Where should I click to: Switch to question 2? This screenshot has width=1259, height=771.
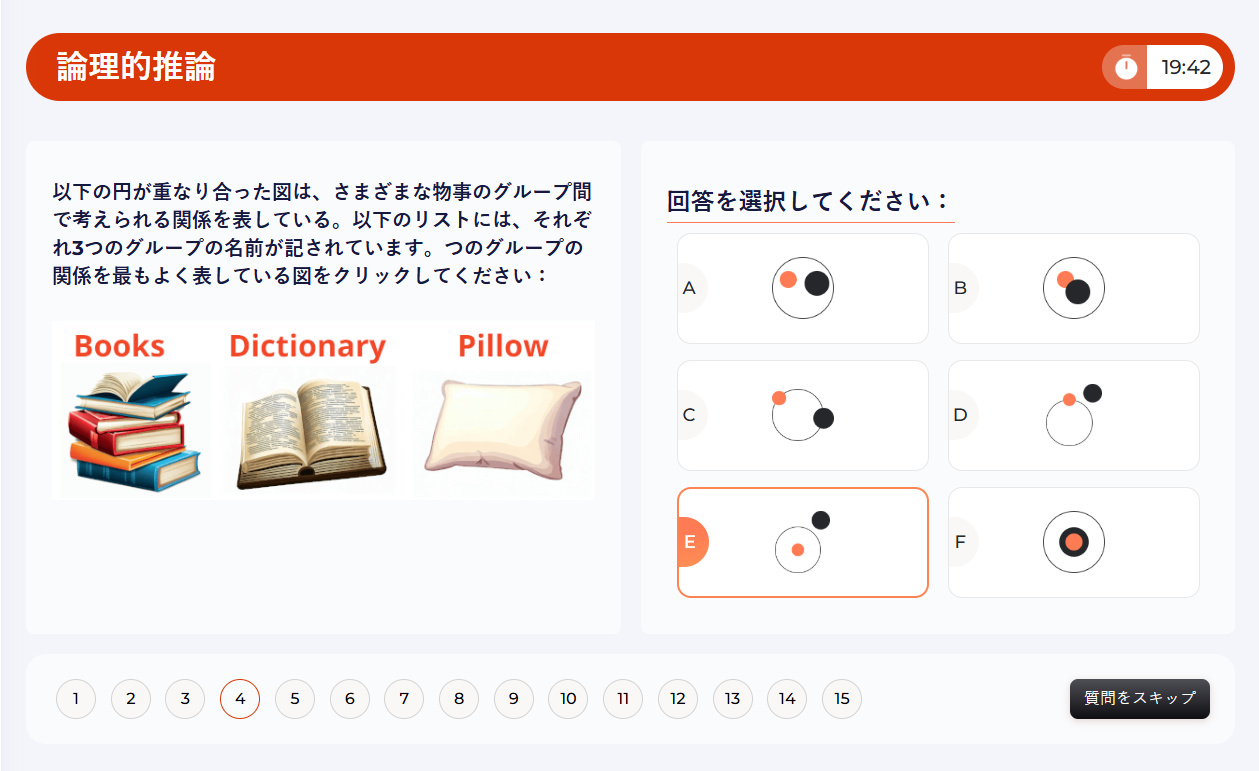pos(131,699)
